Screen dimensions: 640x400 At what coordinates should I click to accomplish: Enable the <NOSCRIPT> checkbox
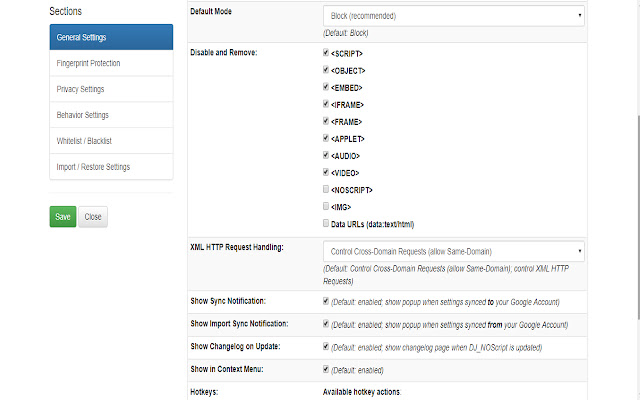(326, 189)
